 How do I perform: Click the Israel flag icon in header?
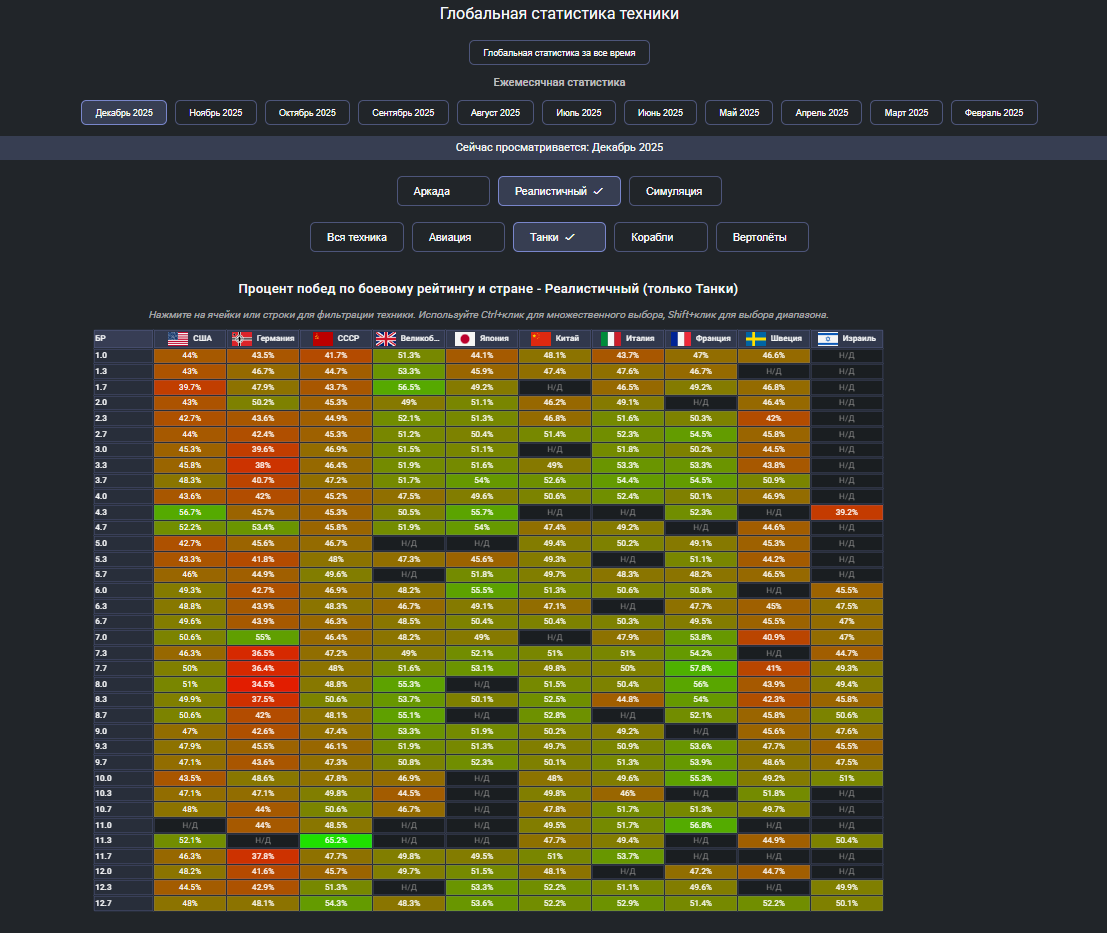coord(827,339)
